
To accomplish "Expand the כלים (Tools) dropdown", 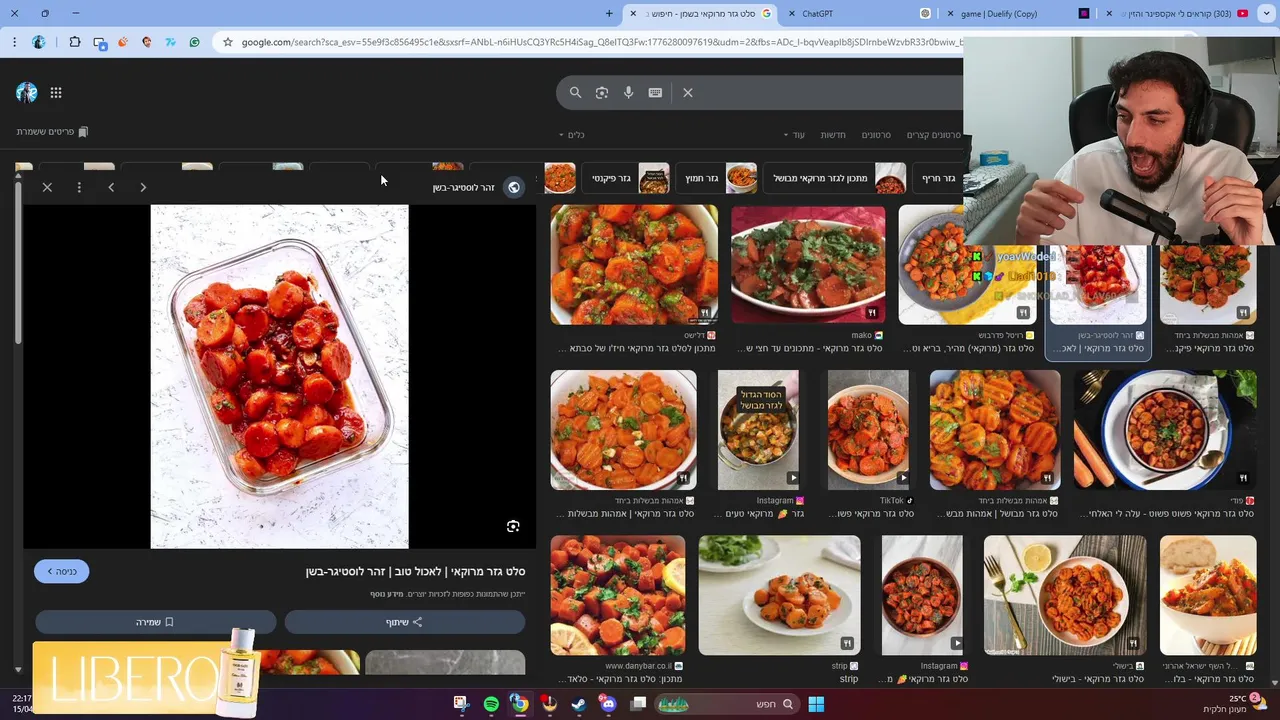I will click(x=571, y=135).
